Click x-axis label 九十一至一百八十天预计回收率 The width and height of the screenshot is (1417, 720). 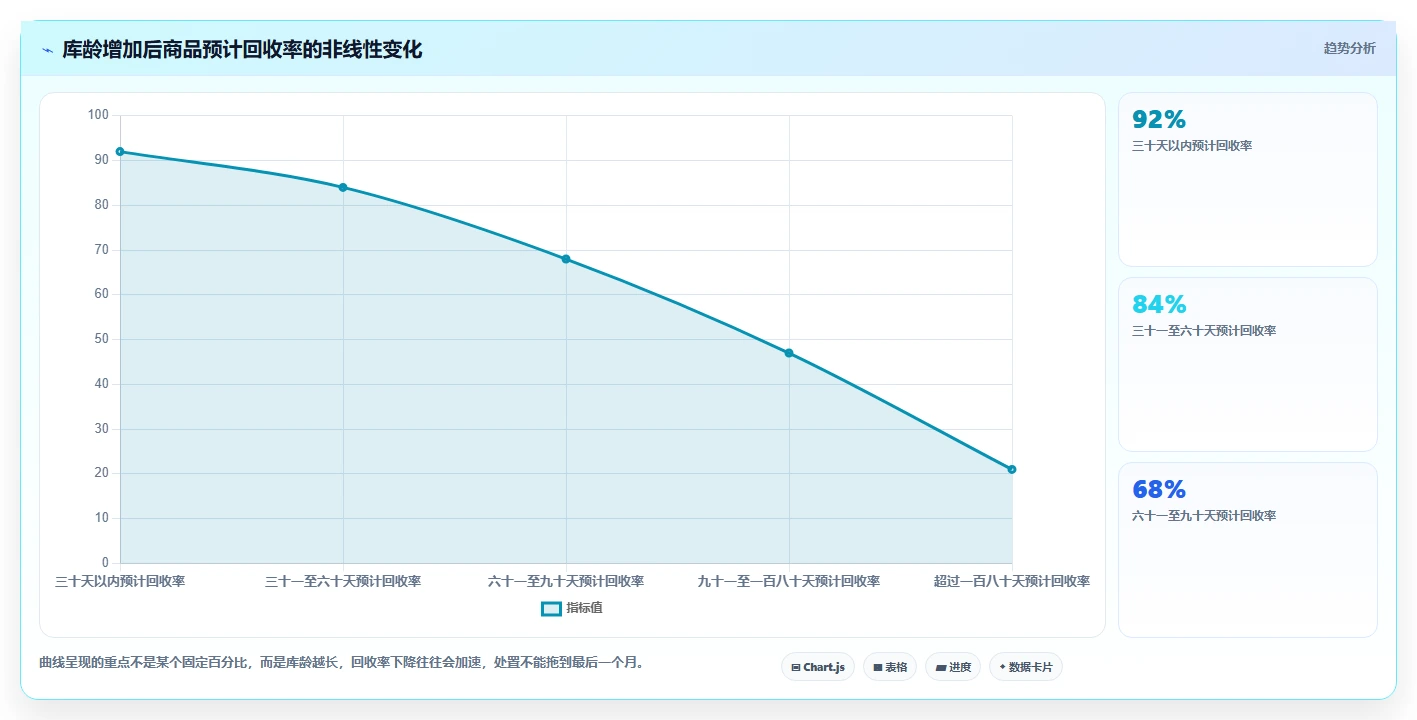tap(789, 581)
